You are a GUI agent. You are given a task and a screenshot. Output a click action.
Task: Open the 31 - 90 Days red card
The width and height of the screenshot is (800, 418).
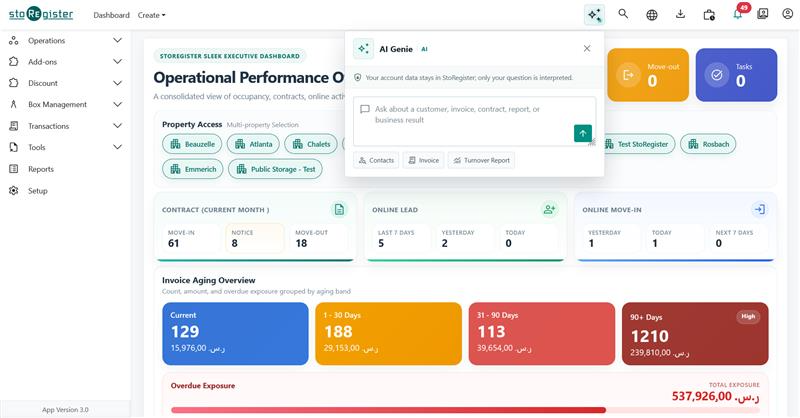click(542, 334)
